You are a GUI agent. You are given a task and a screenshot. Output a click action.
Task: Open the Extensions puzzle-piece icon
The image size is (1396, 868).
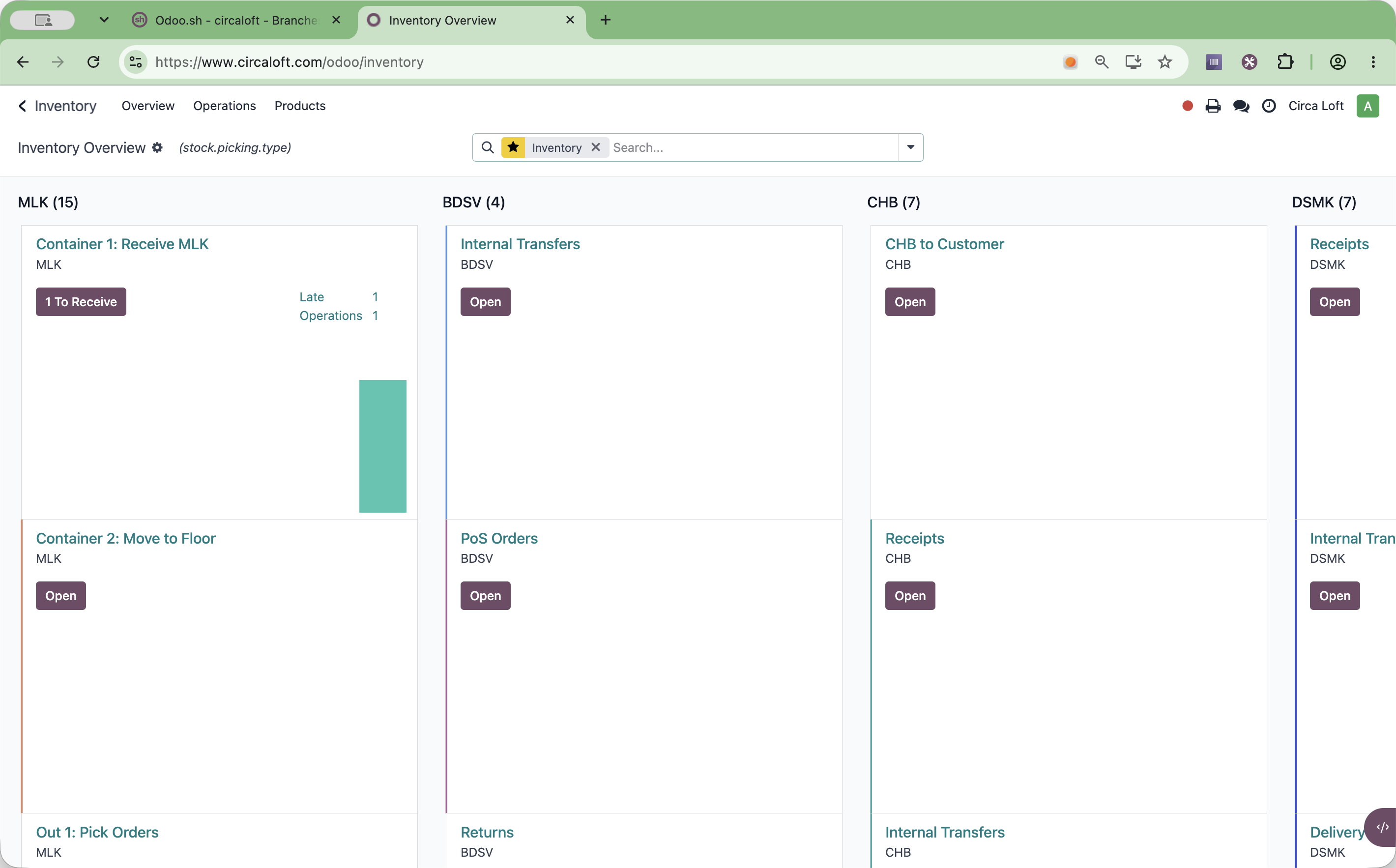point(1285,62)
